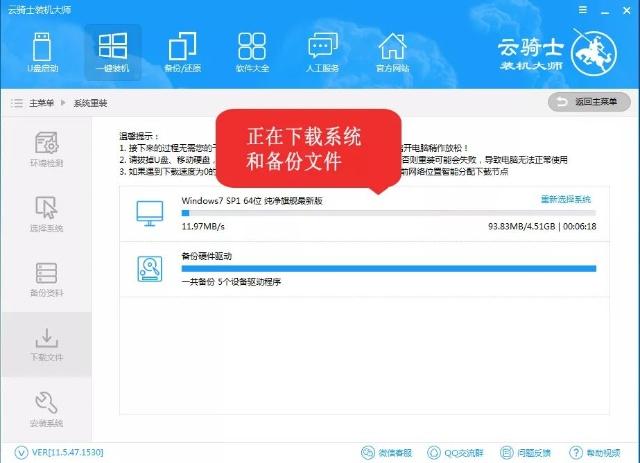Screen dimensions: 640x463
Task: Click the VER[11.5.47.1530] version label
Action: [x=67, y=452]
